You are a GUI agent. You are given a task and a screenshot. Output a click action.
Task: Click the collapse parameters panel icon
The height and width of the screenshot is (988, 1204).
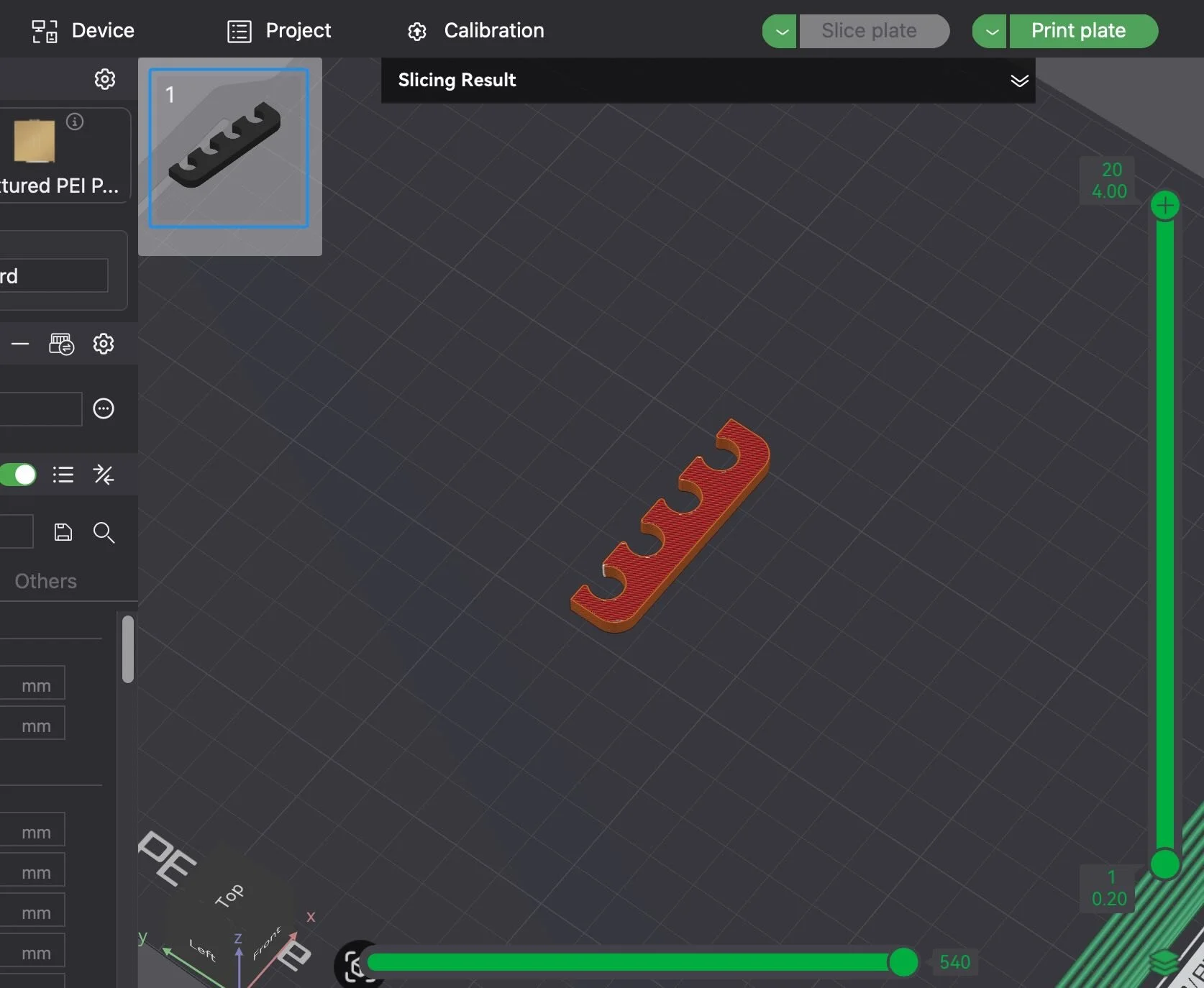(x=104, y=475)
